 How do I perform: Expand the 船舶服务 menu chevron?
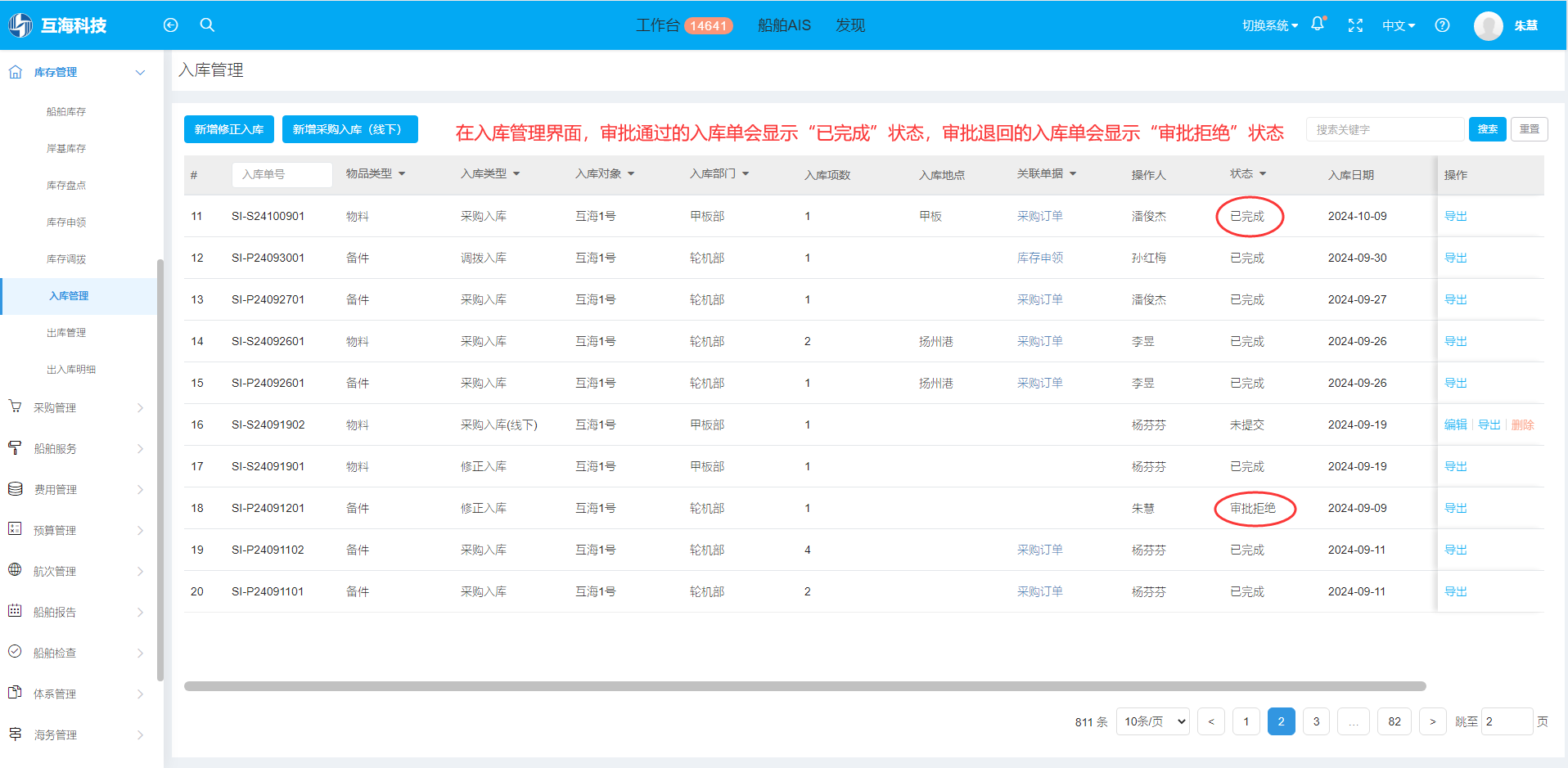pos(140,448)
